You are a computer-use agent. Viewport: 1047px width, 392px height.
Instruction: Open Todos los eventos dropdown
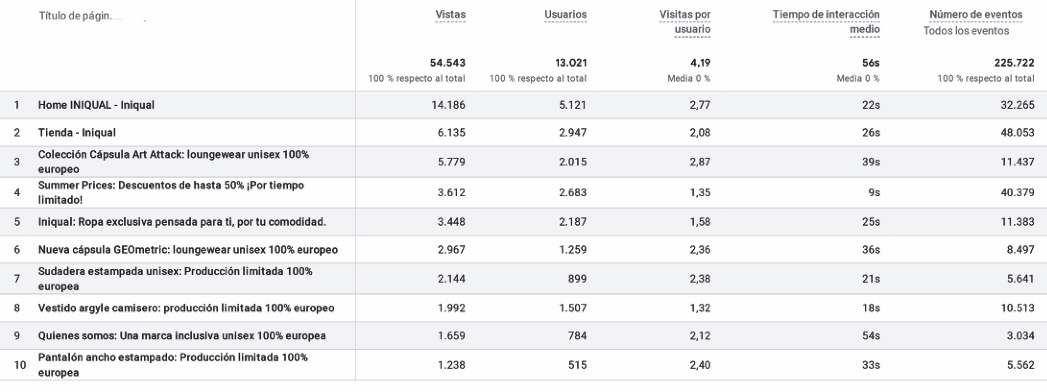click(x=966, y=31)
